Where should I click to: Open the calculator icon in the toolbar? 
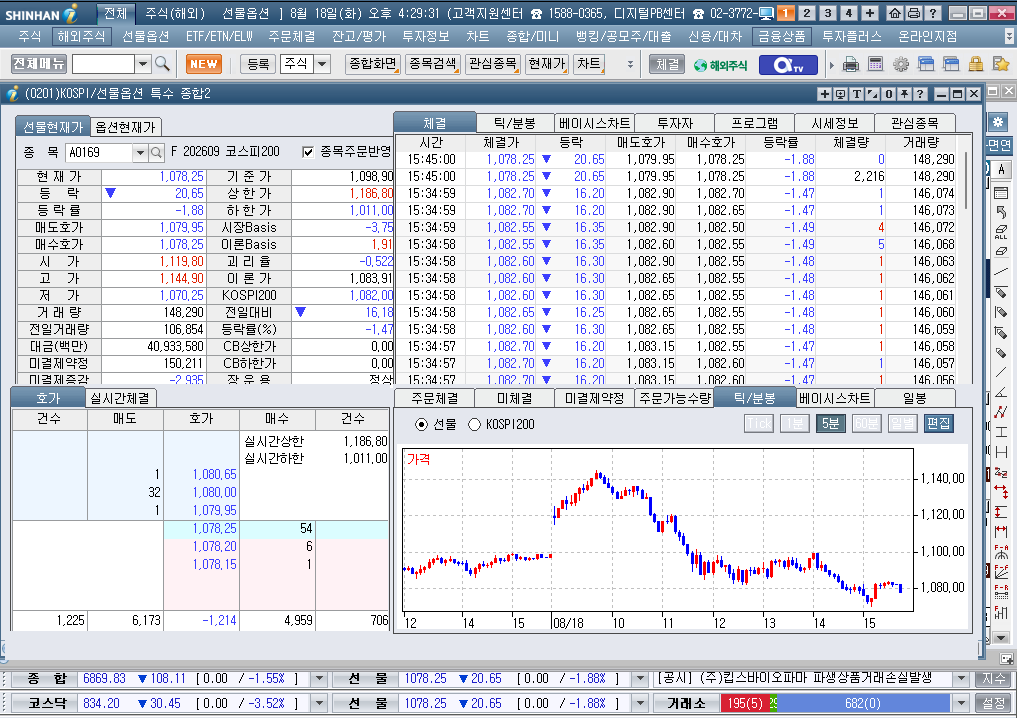[876, 64]
